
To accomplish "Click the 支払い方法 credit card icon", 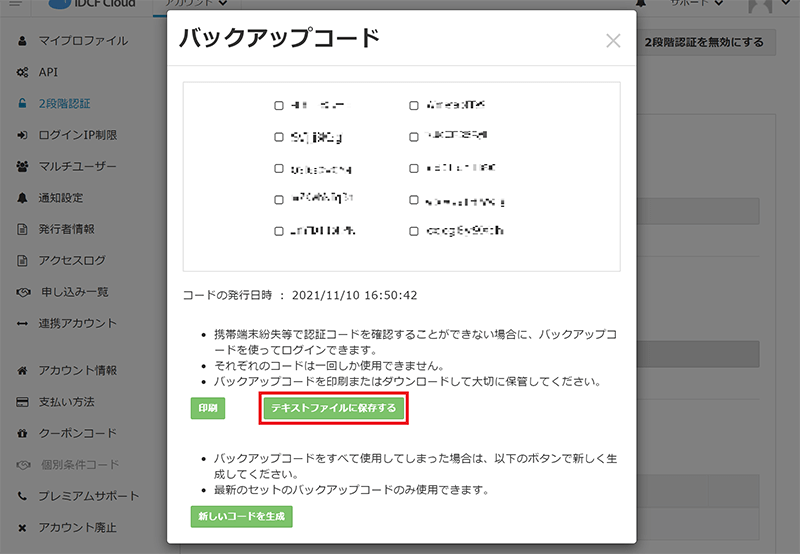I will click(x=22, y=402).
